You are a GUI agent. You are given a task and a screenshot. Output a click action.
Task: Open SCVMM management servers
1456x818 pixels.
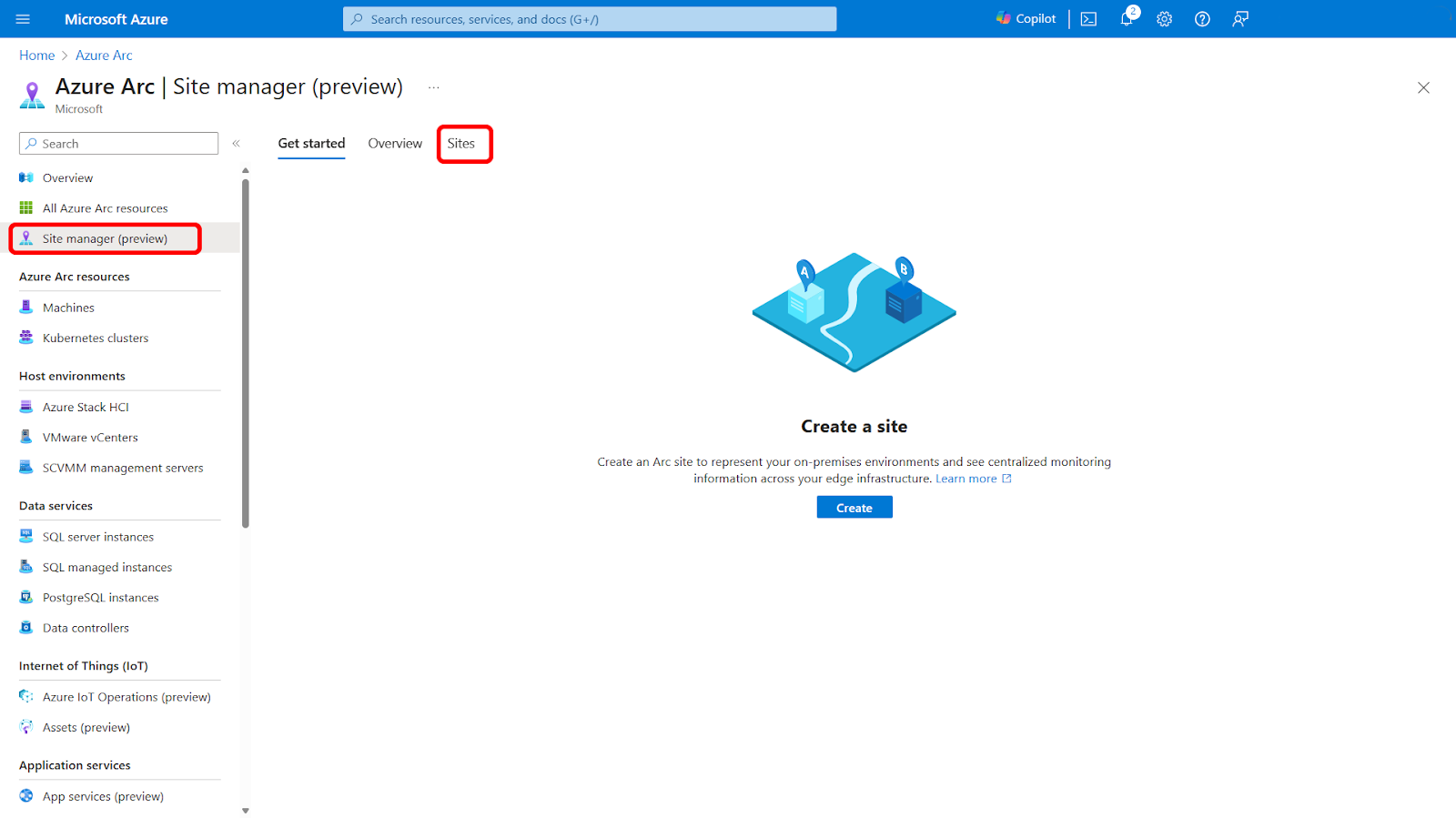123,469
